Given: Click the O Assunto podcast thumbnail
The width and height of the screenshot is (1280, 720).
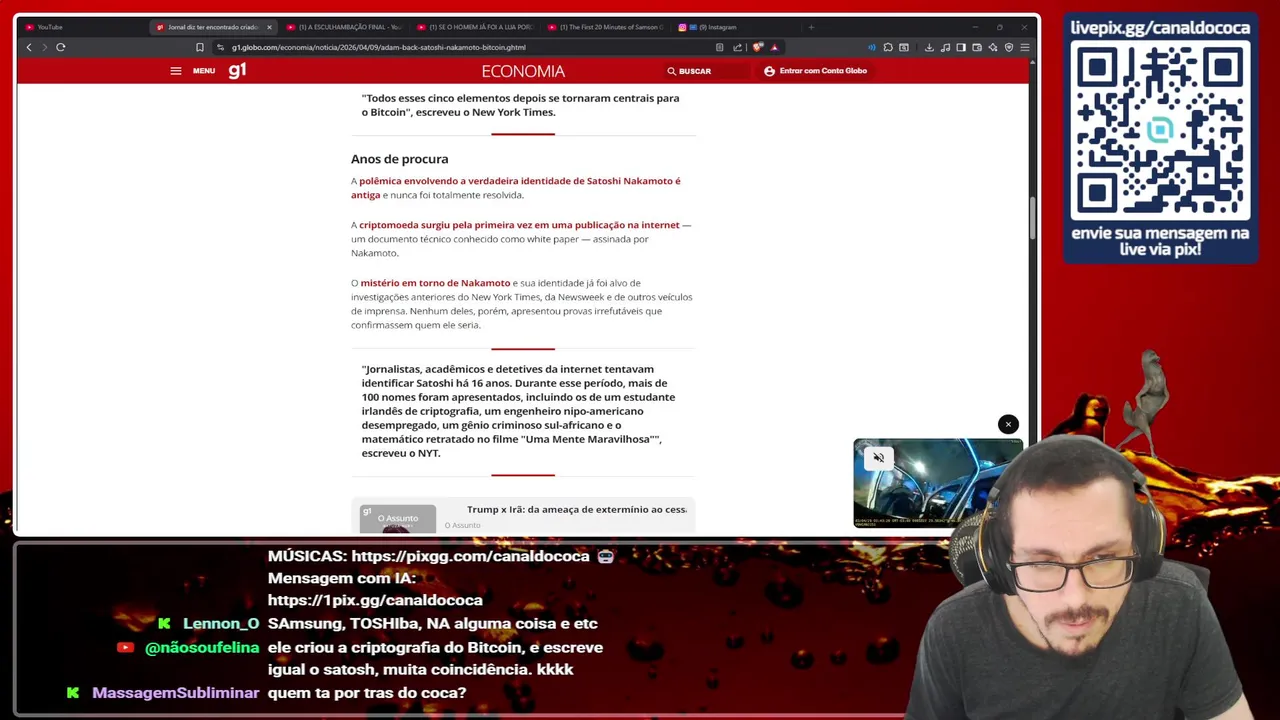Looking at the screenshot, I should click(398, 518).
